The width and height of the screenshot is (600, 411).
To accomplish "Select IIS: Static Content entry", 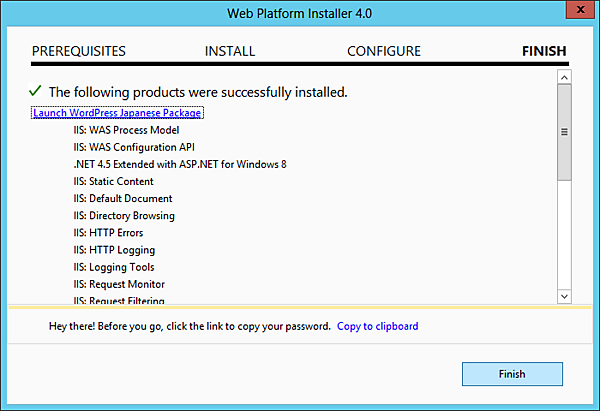I will click(113, 181).
